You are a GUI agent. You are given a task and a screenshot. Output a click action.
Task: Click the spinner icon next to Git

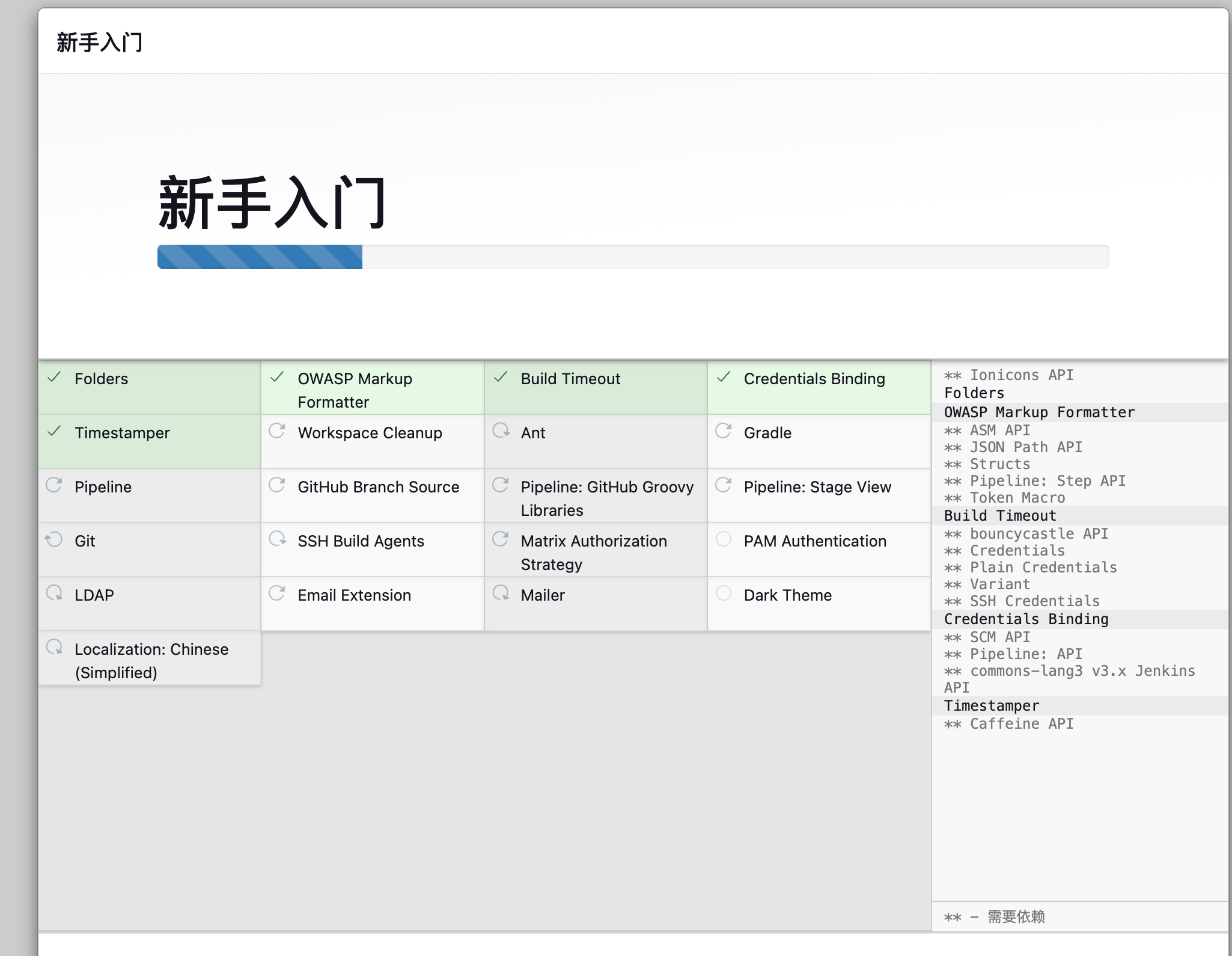tap(54, 539)
